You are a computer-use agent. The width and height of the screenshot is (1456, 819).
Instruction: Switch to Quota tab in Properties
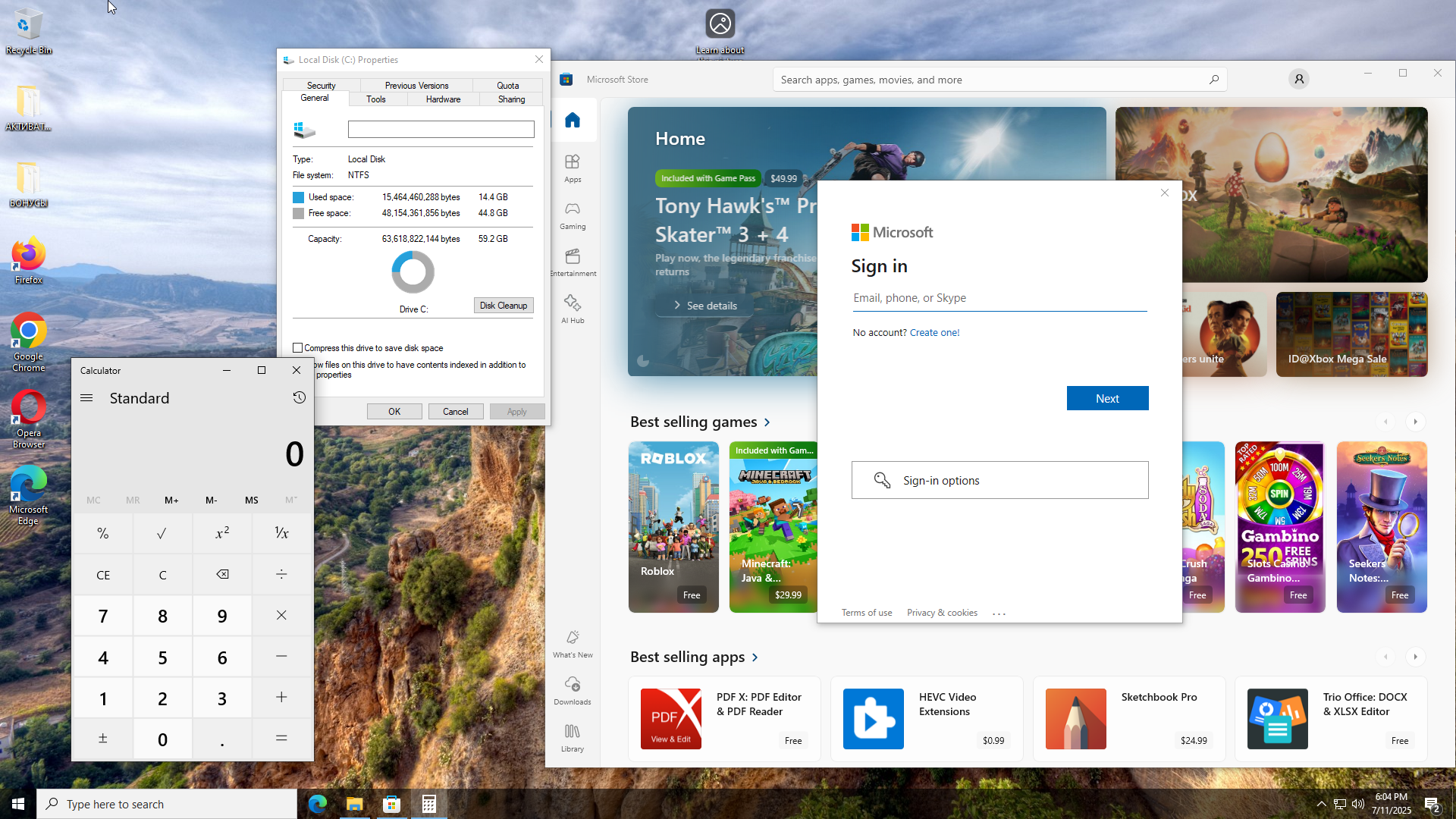point(508,86)
